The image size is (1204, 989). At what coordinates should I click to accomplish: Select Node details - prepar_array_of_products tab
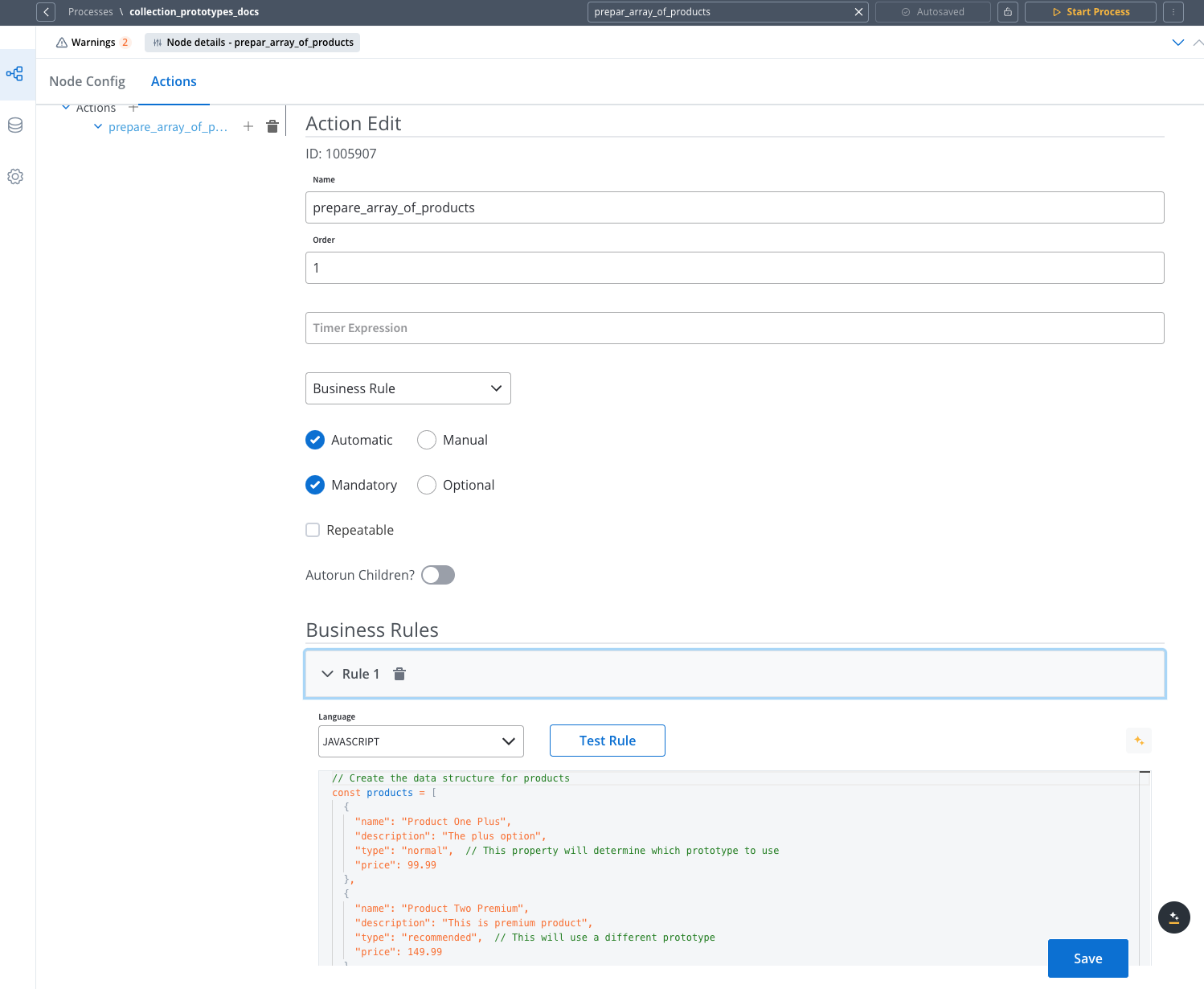tap(252, 43)
